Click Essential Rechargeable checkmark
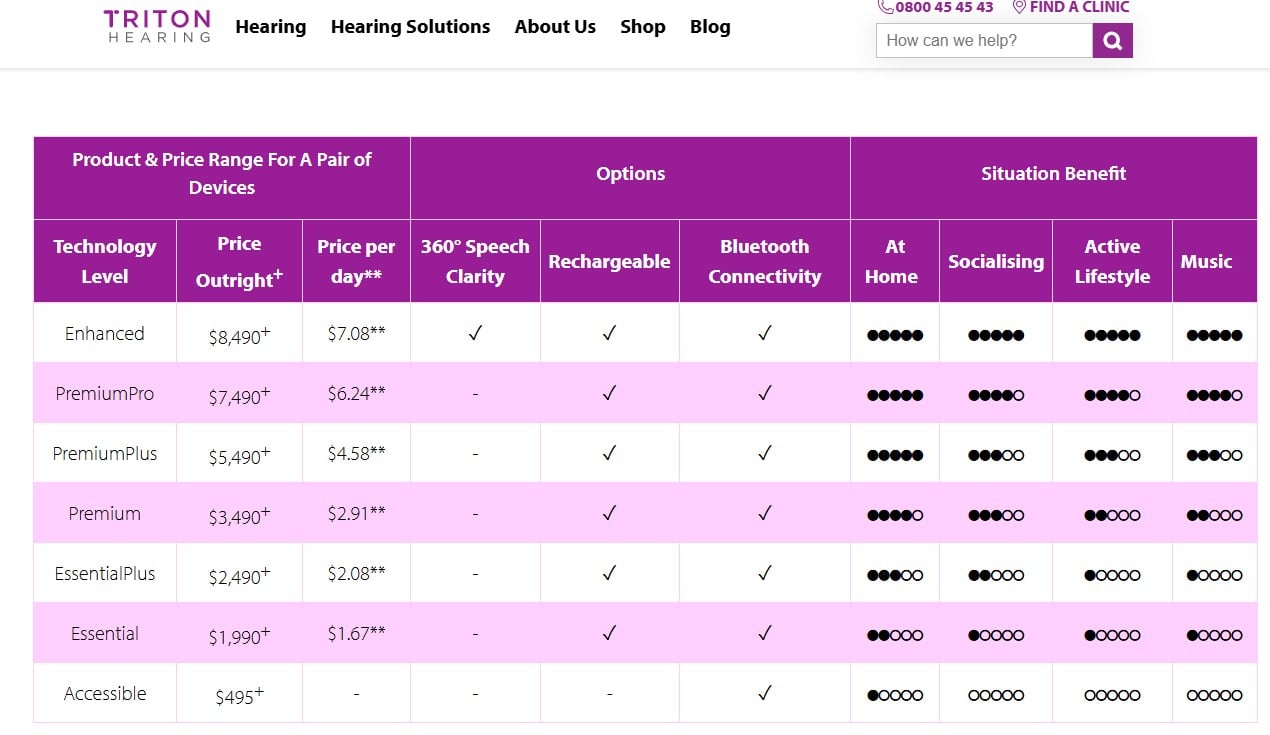The height and width of the screenshot is (735, 1270). coord(609,633)
